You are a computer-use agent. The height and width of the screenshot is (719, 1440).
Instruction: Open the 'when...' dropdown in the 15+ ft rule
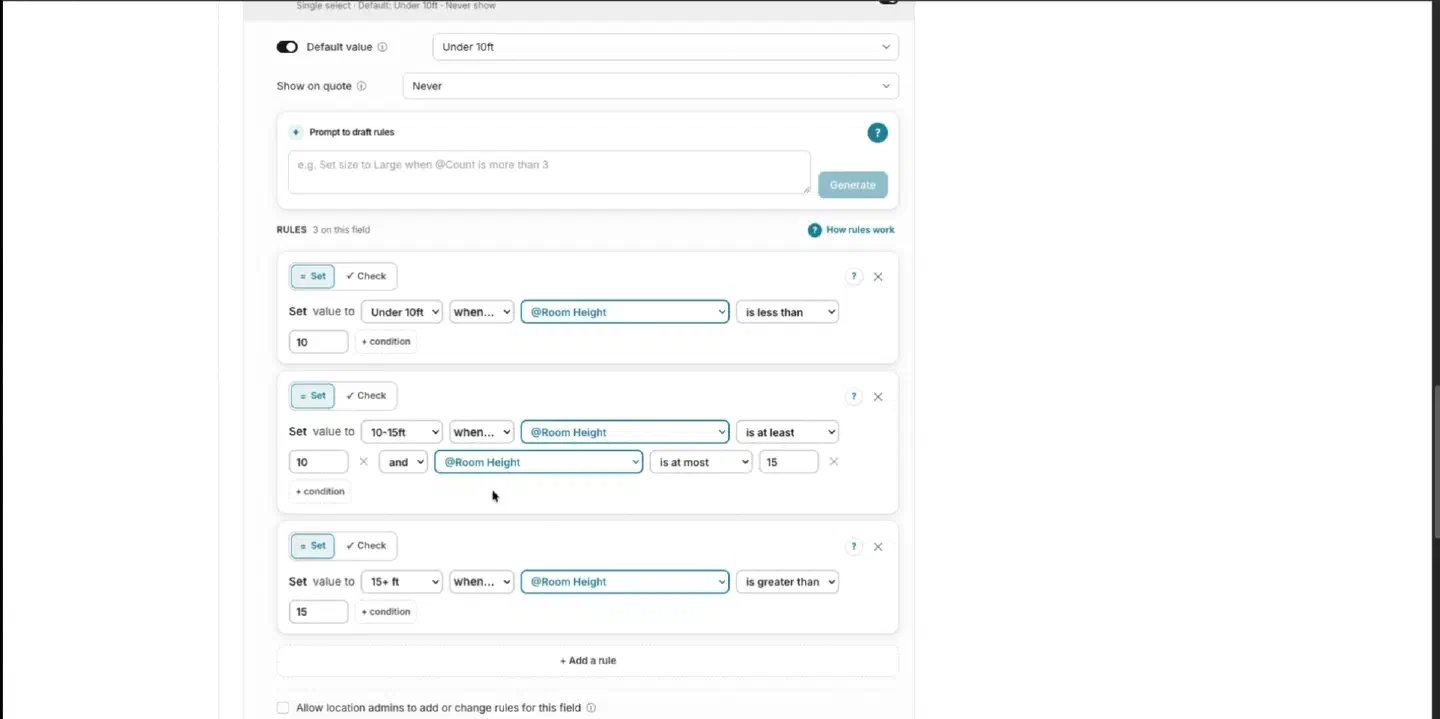pos(482,582)
